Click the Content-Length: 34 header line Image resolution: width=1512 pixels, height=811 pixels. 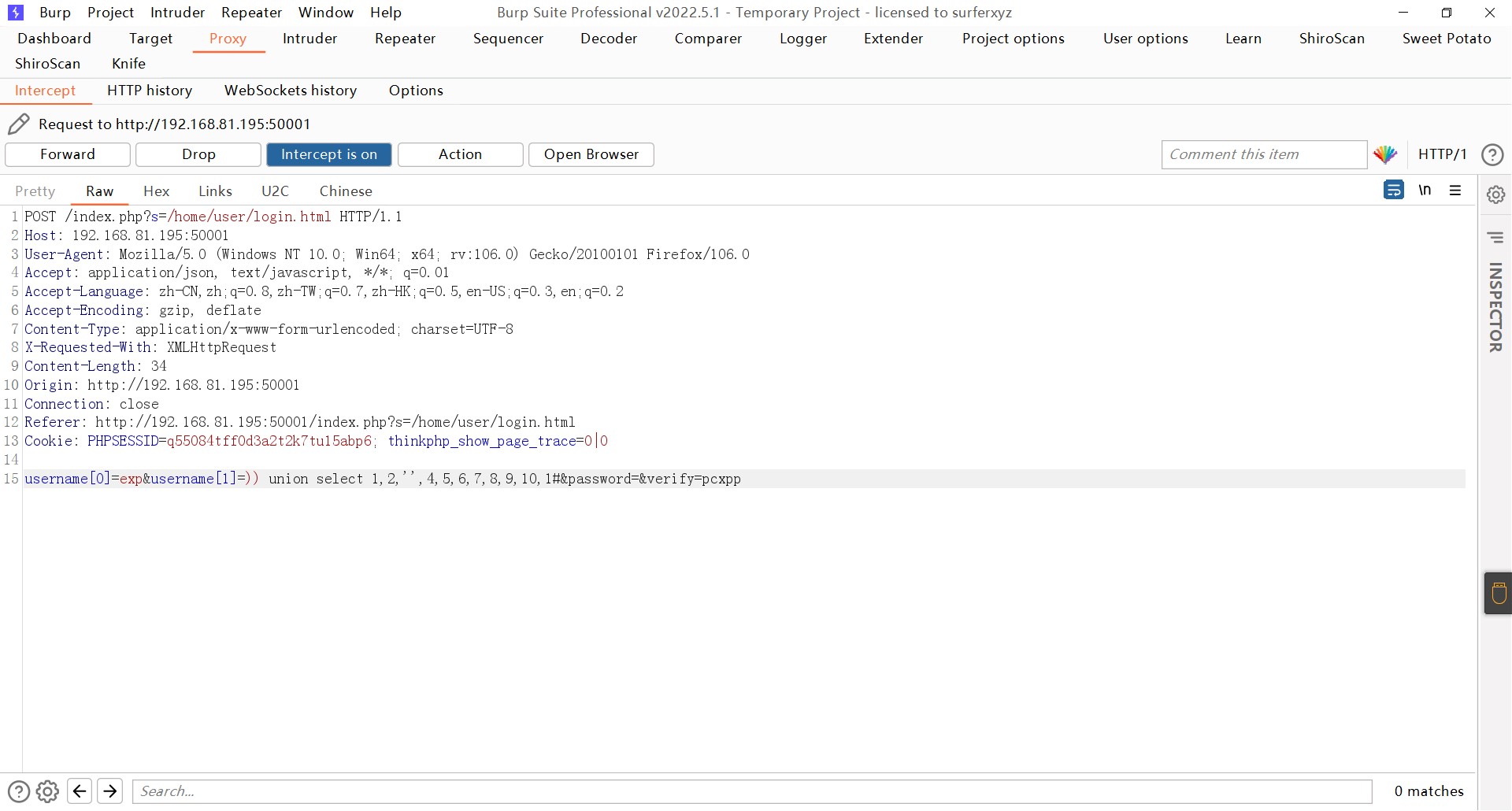tap(95, 366)
